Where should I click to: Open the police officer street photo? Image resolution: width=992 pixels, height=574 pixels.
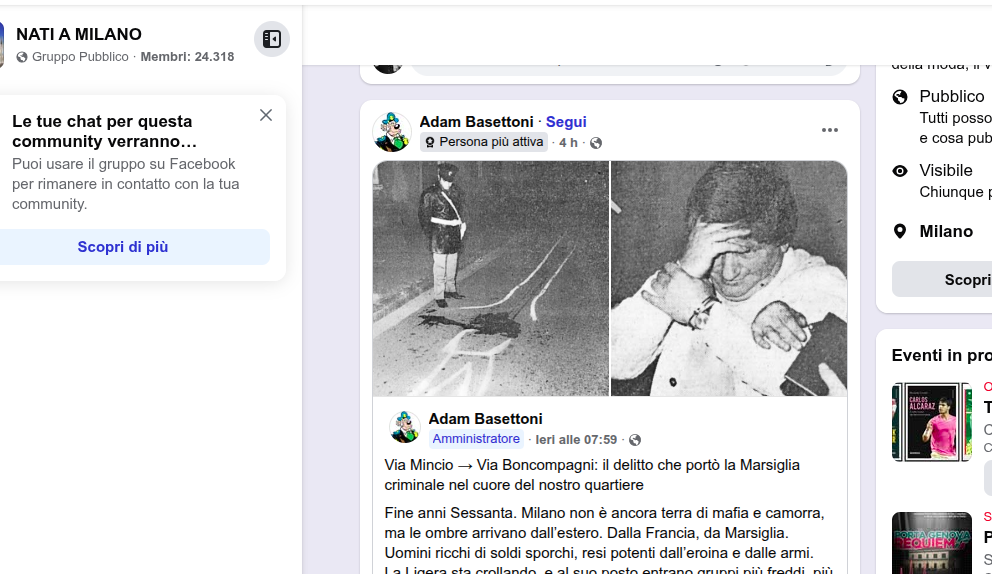[491, 278]
